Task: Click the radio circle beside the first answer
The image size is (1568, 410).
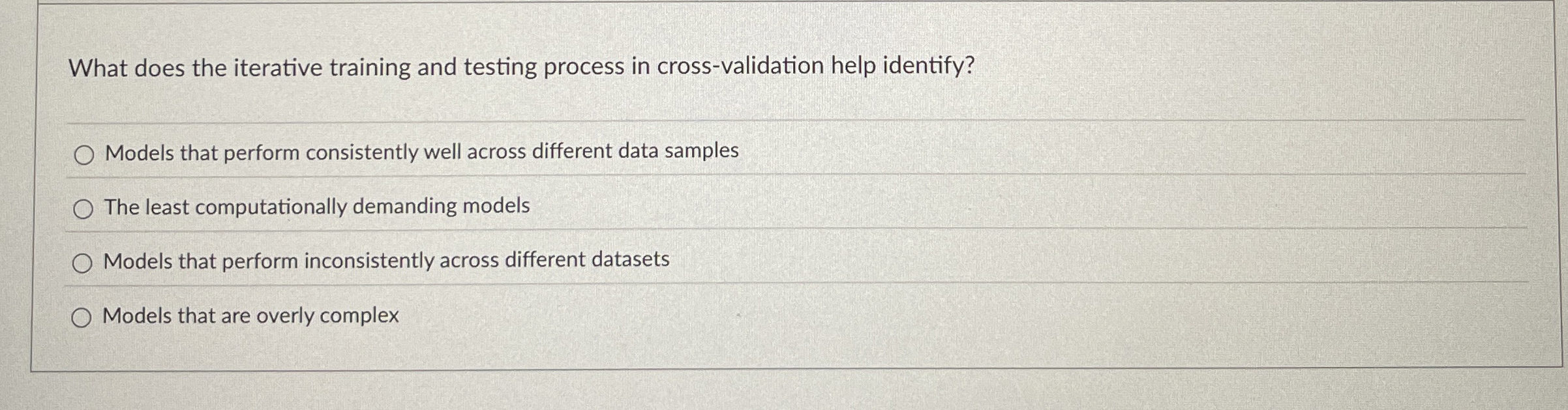Action: 83,155
